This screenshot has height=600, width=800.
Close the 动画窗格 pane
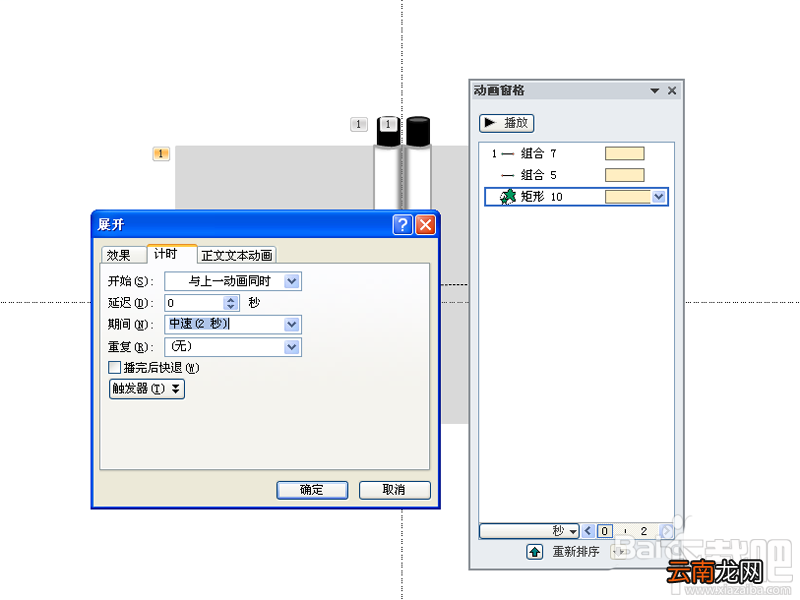672,91
